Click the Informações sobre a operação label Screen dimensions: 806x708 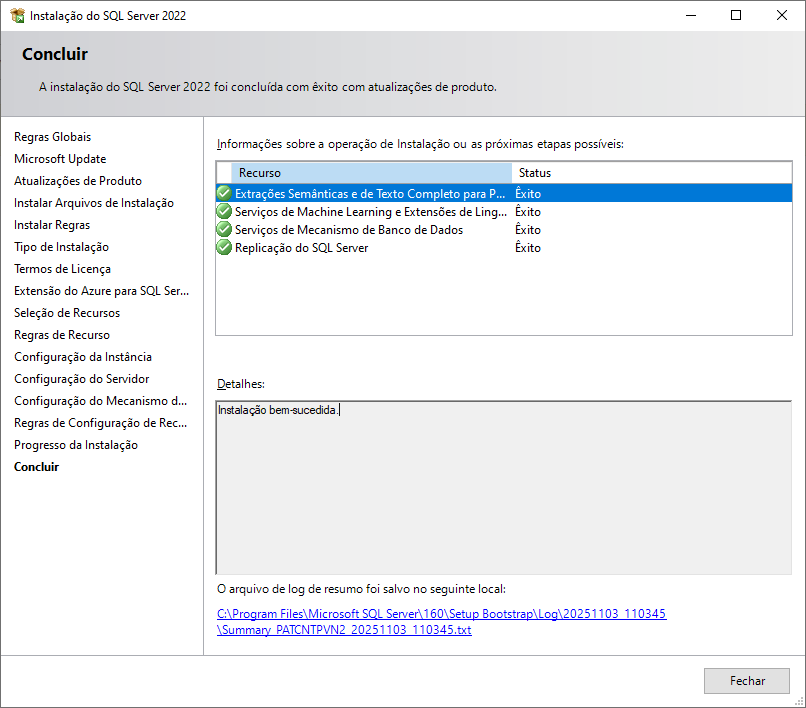(x=420, y=144)
